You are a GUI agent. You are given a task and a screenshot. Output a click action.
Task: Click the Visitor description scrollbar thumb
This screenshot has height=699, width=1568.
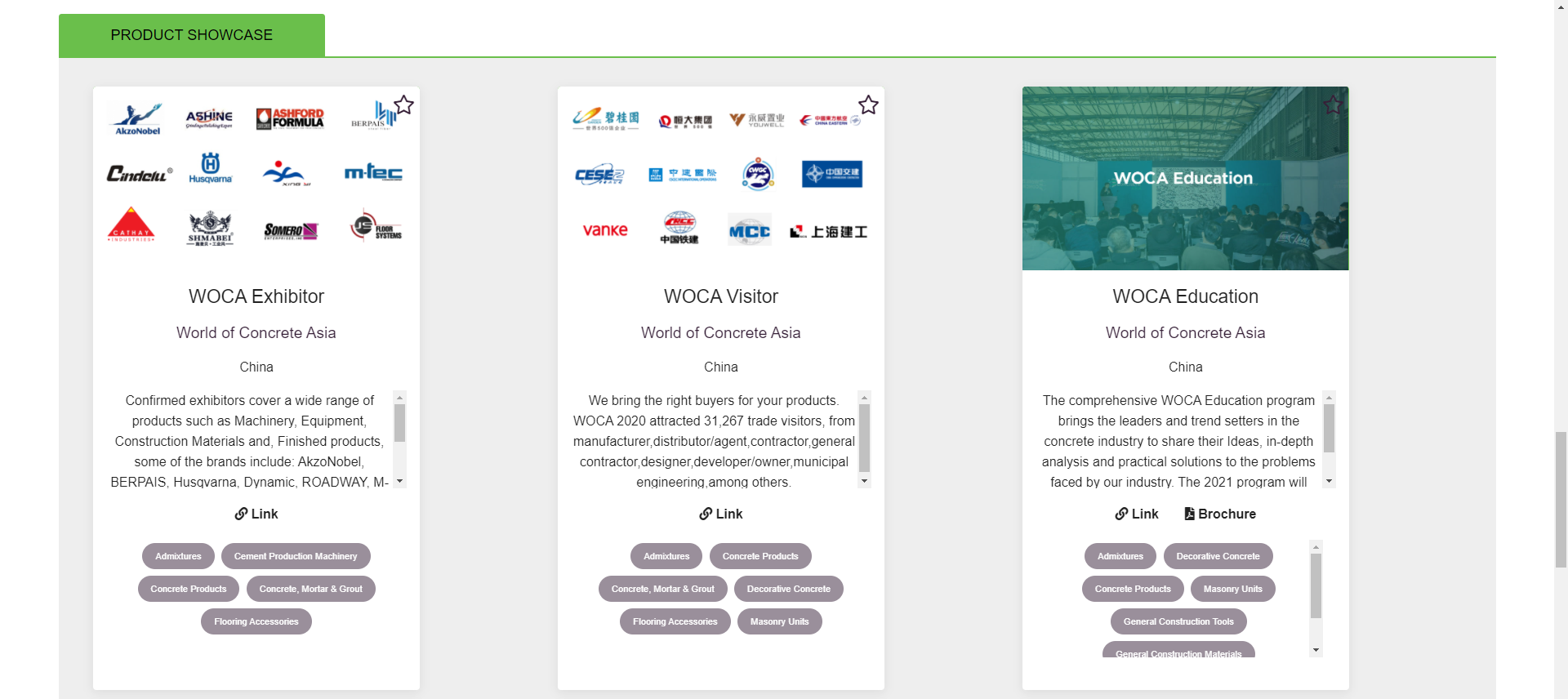point(865,438)
